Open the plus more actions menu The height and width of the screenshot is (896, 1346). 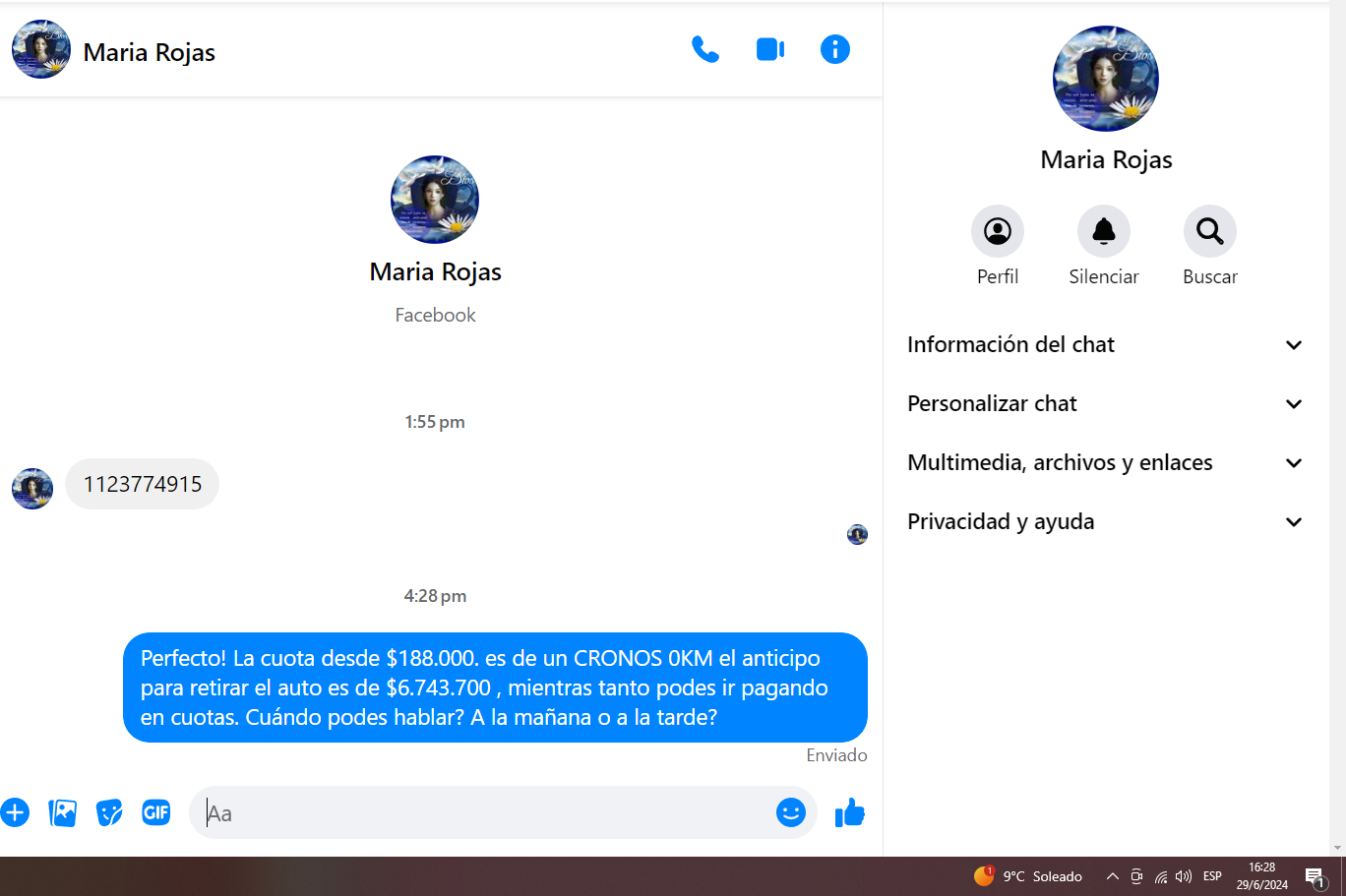click(15, 812)
